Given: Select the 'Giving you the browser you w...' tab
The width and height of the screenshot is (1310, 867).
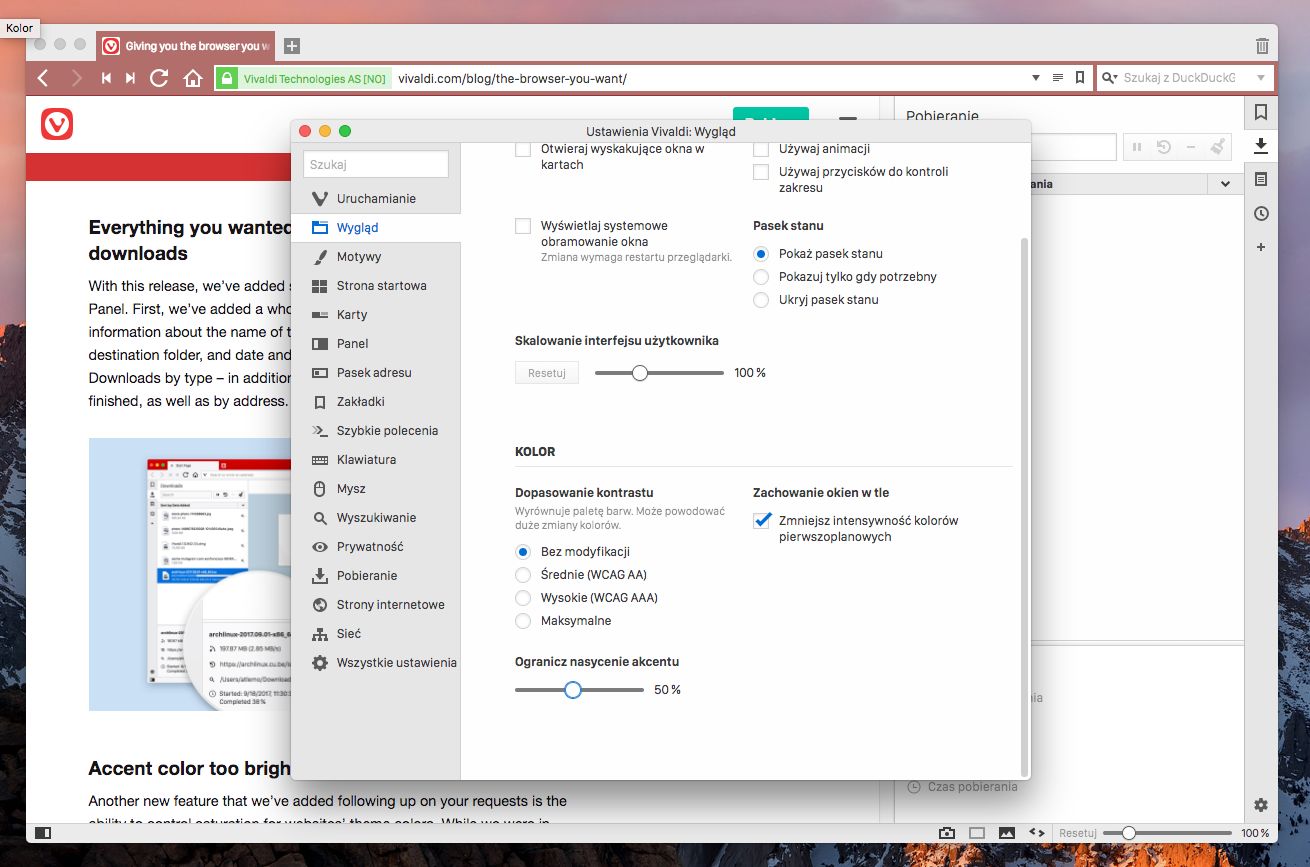Looking at the screenshot, I should click(x=187, y=46).
